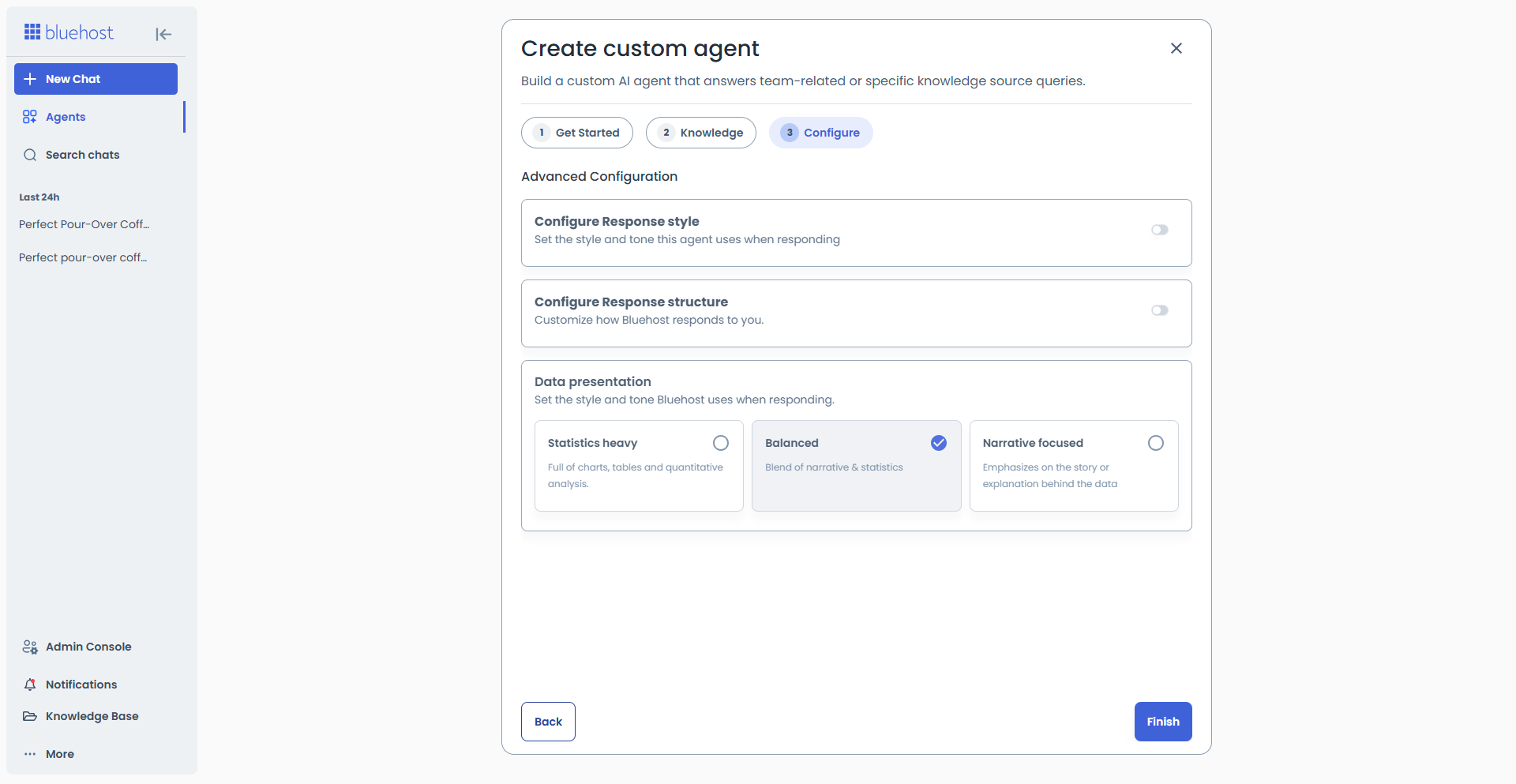Click 'Full of charts, tables and quantitative' description
Image resolution: width=1516 pixels, height=784 pixels.
(636, 467)
